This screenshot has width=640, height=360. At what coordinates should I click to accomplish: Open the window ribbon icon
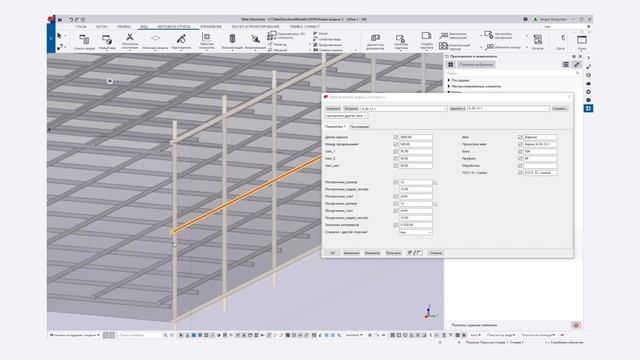point(582,40)
